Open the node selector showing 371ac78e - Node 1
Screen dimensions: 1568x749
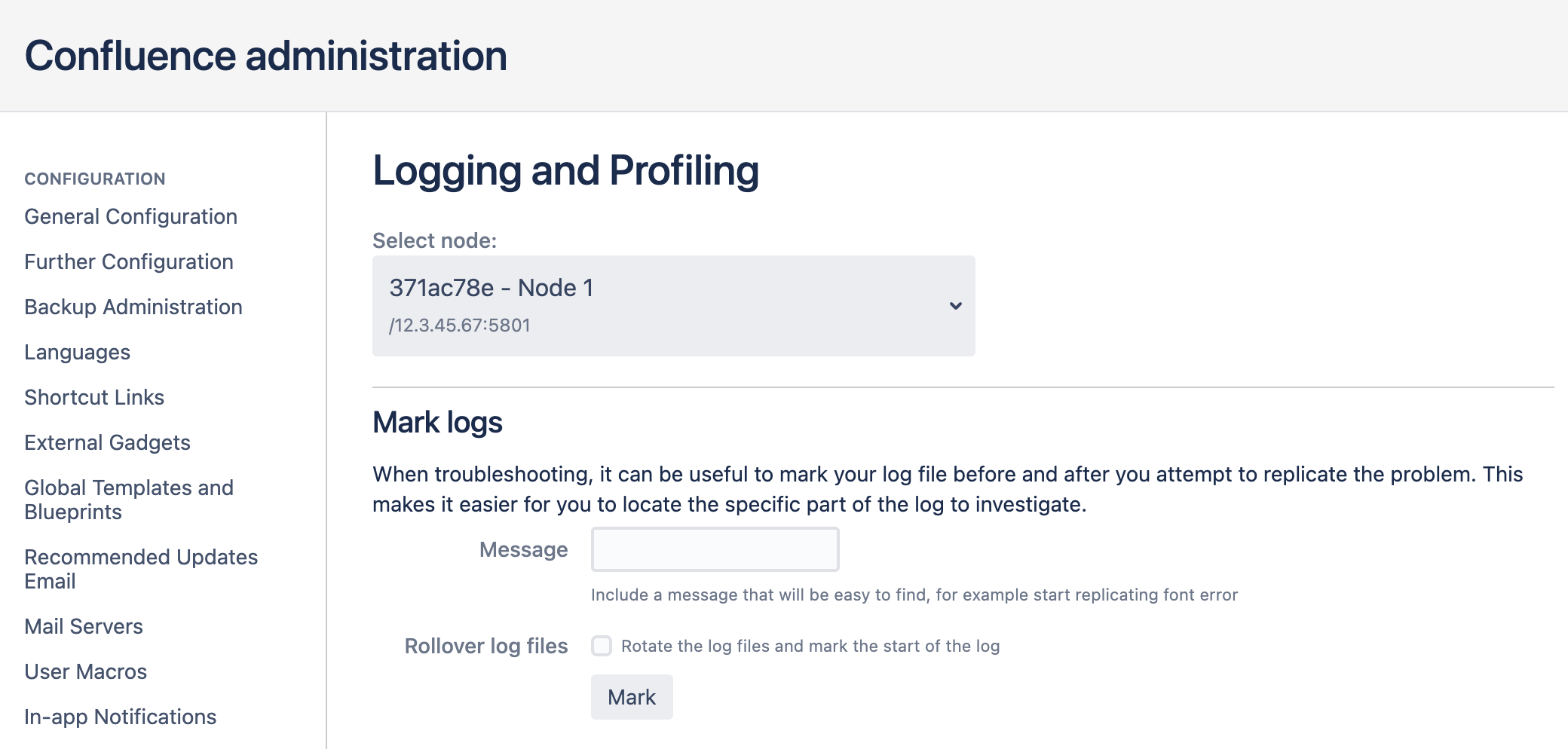[672, 305]
